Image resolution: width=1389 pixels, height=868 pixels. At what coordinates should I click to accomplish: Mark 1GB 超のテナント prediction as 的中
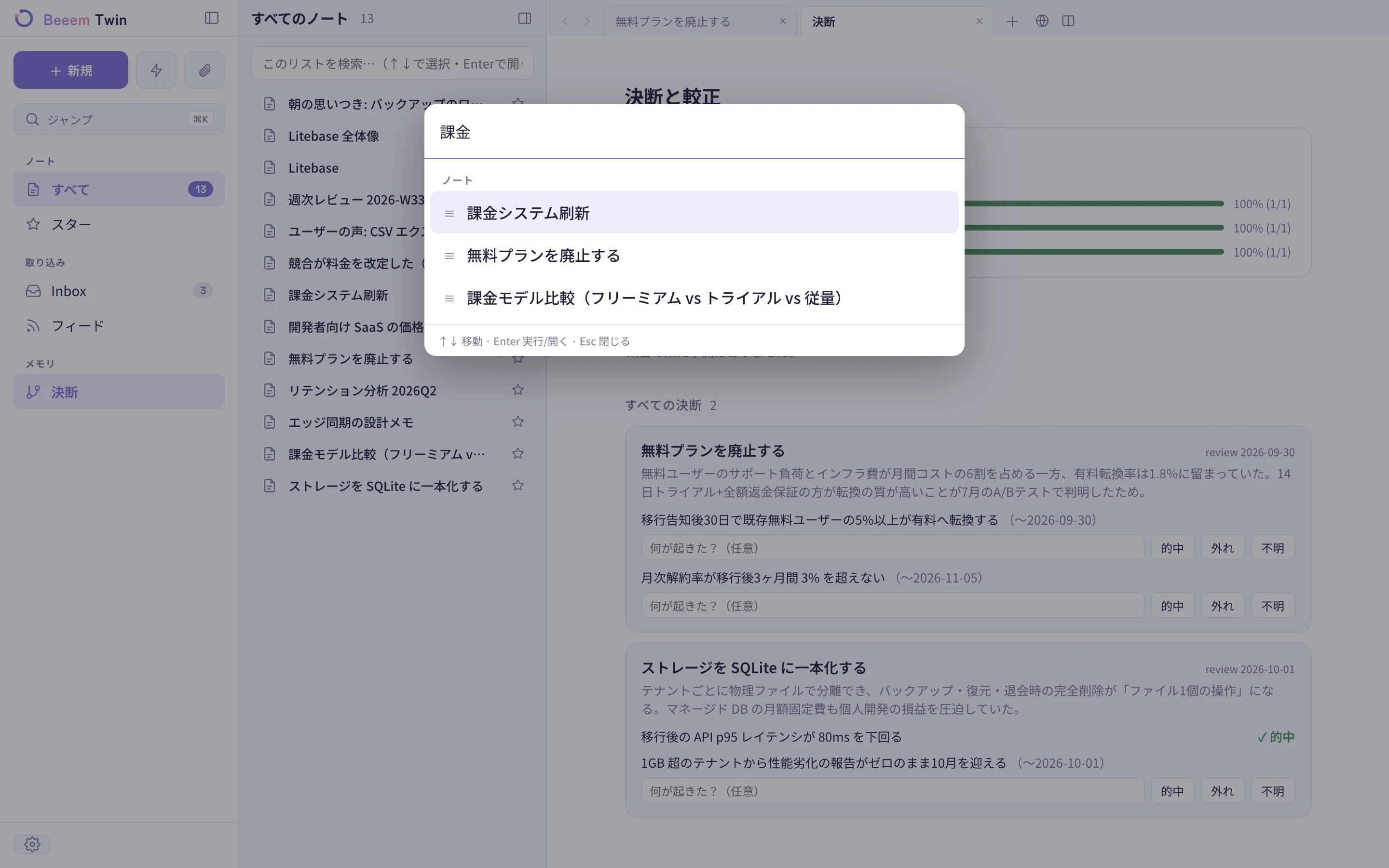click(1172, 790)
